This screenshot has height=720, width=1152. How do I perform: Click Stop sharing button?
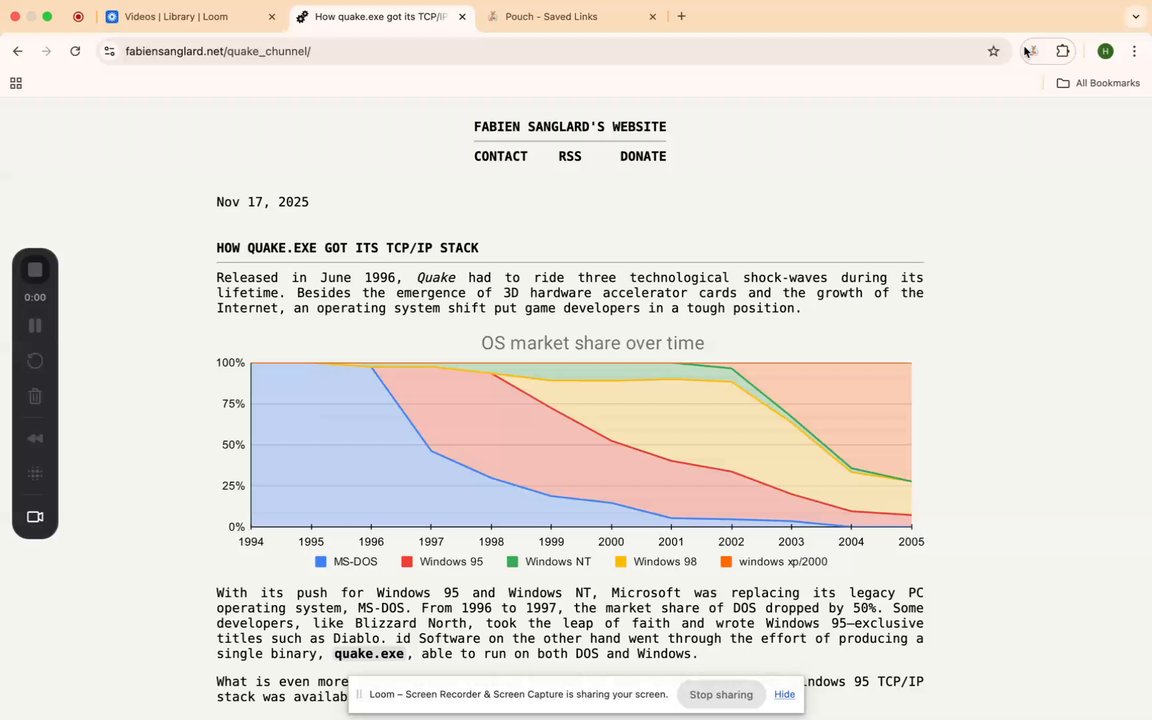[721, 694]
